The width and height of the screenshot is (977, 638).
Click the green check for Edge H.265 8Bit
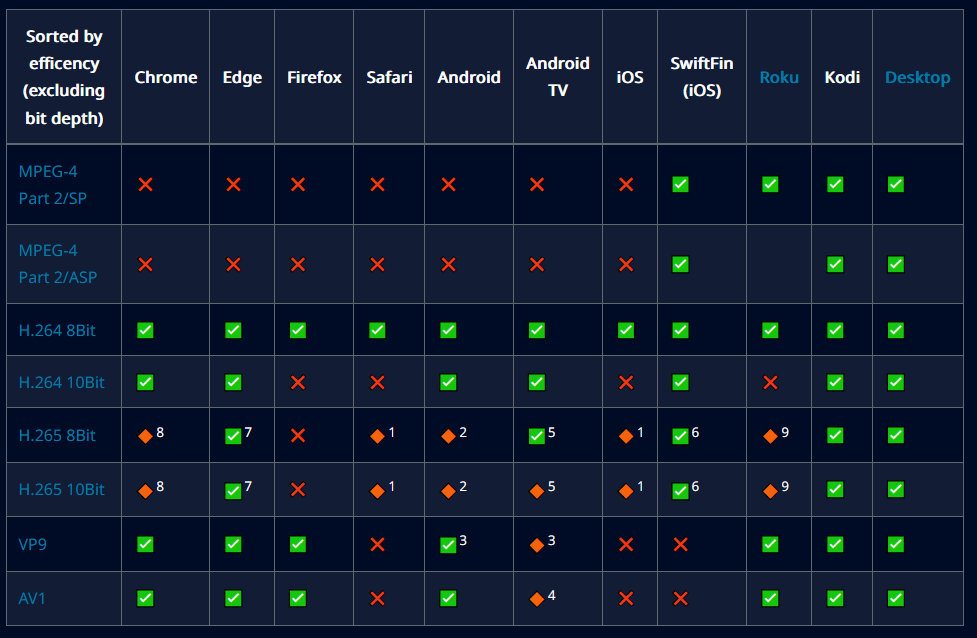233,436
